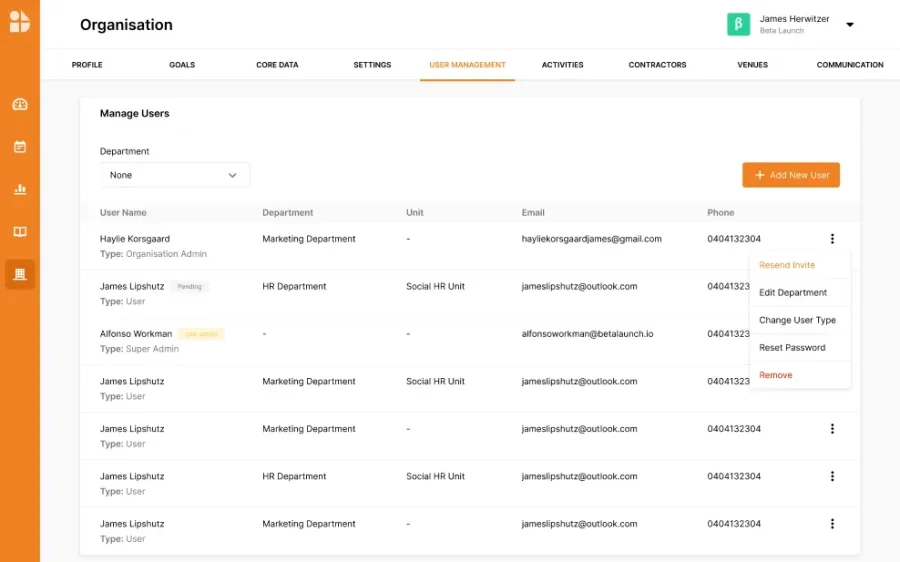Switch to the Activities tab
This screenshot has width=900, height=562.
coord(562,65)
